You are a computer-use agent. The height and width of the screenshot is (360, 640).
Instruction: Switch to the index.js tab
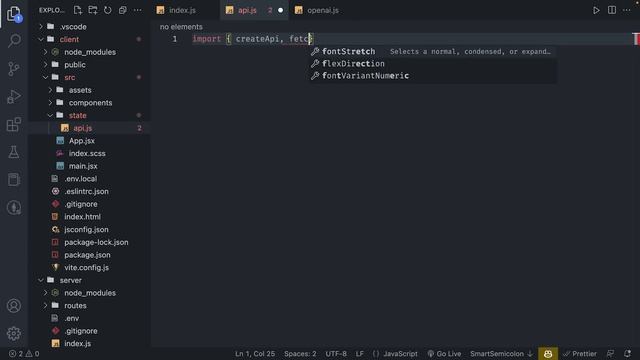coord(182,10)
